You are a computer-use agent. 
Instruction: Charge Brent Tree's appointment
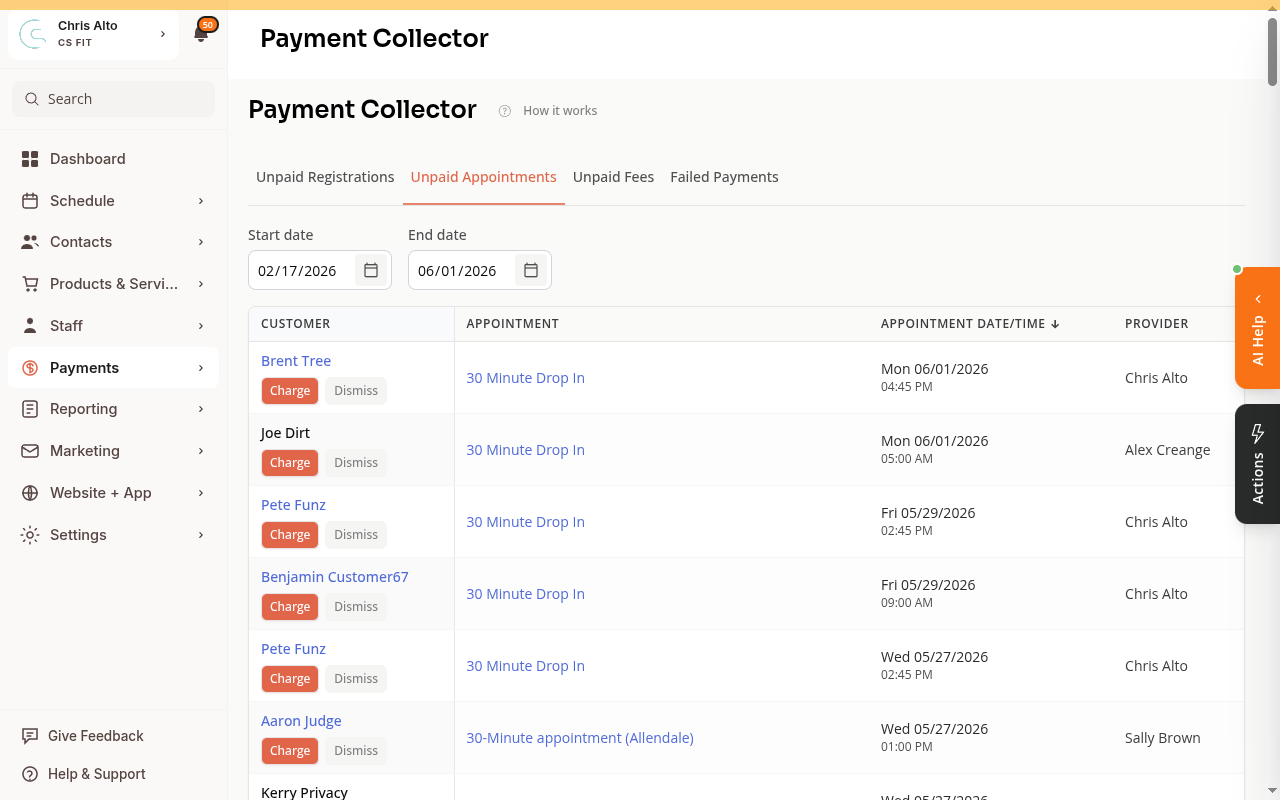pyautogui.click(x=290, y=391)
